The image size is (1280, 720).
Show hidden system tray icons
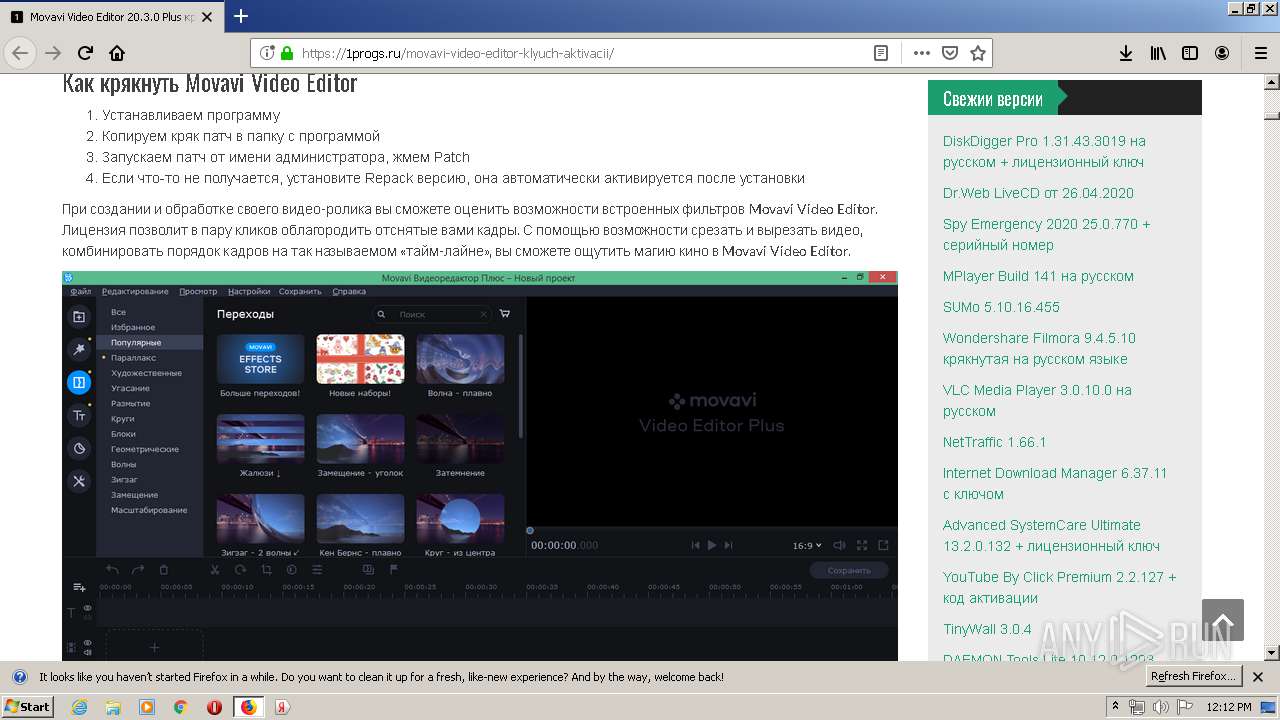click(1116, 707)
